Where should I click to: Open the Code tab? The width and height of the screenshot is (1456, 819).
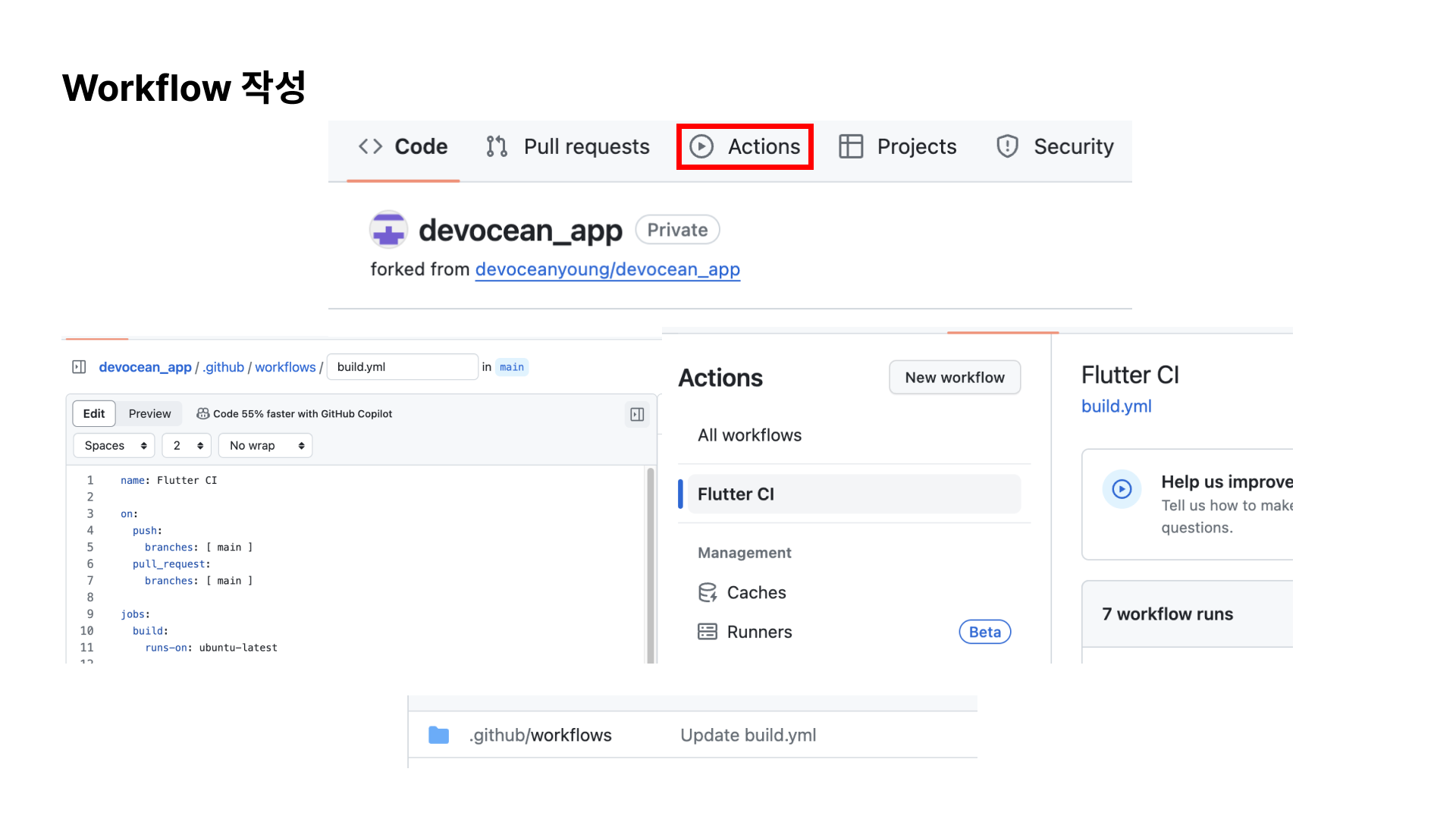403,146
